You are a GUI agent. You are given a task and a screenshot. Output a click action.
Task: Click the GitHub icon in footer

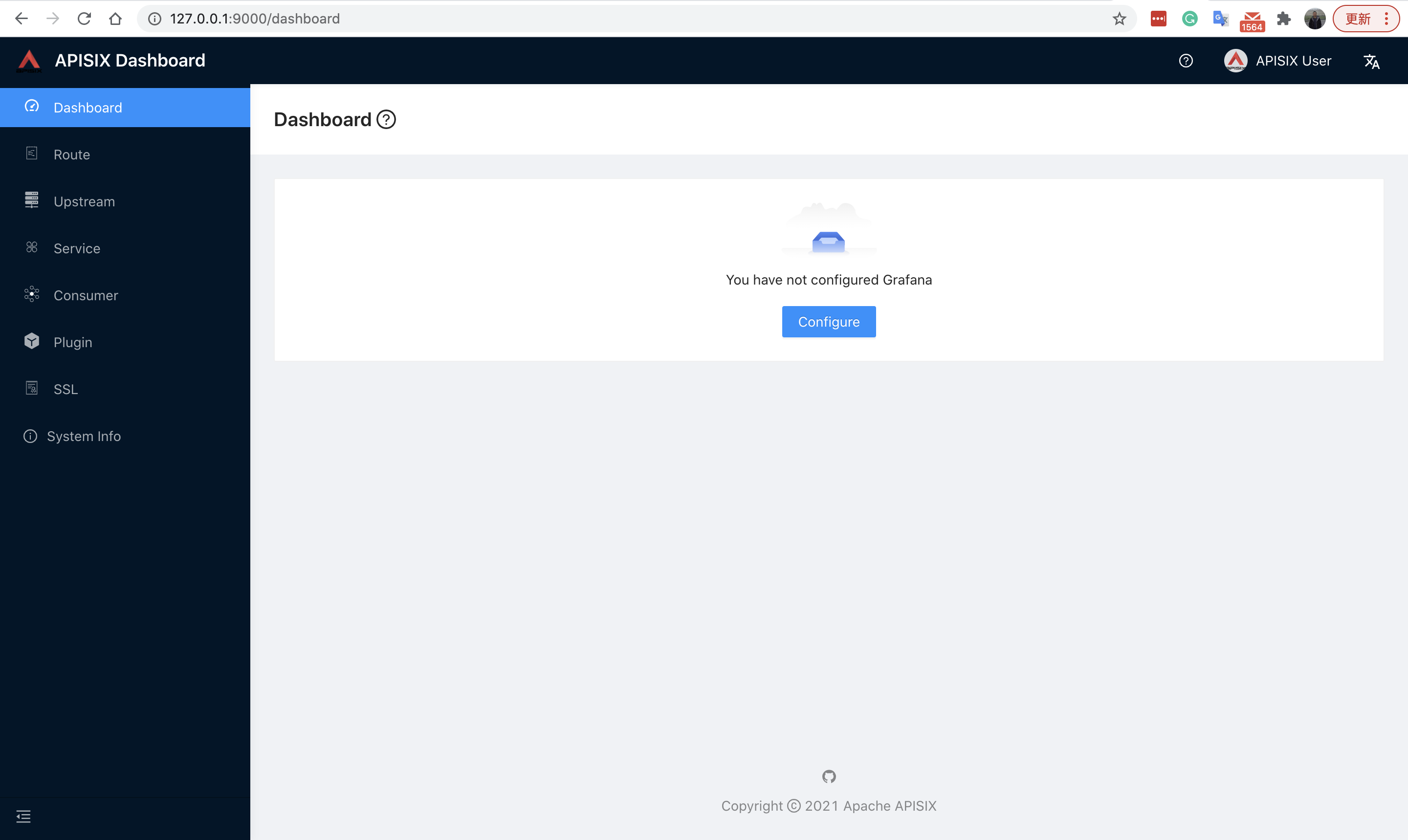tap(829, 777)
